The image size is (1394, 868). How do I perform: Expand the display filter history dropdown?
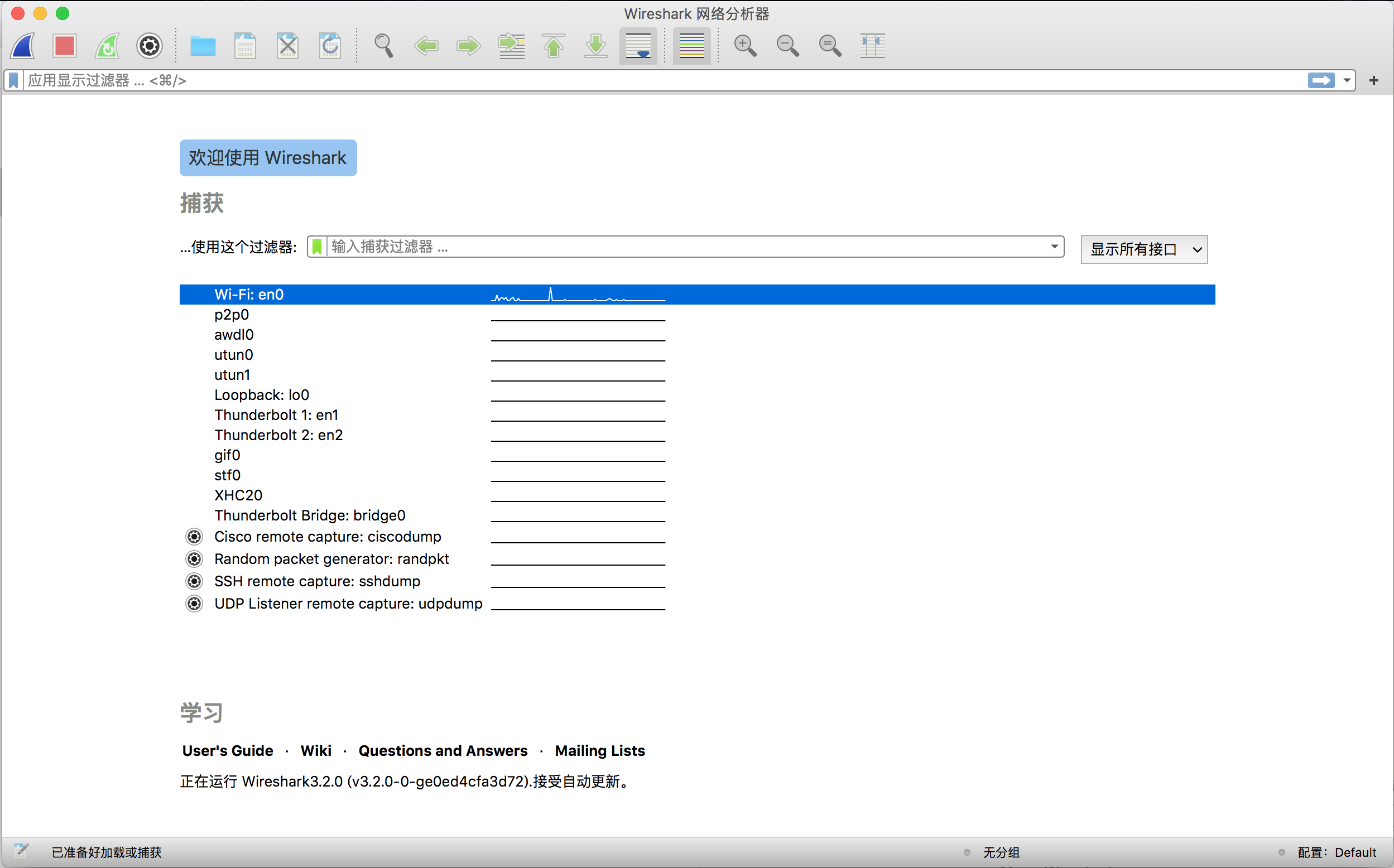1347,80
